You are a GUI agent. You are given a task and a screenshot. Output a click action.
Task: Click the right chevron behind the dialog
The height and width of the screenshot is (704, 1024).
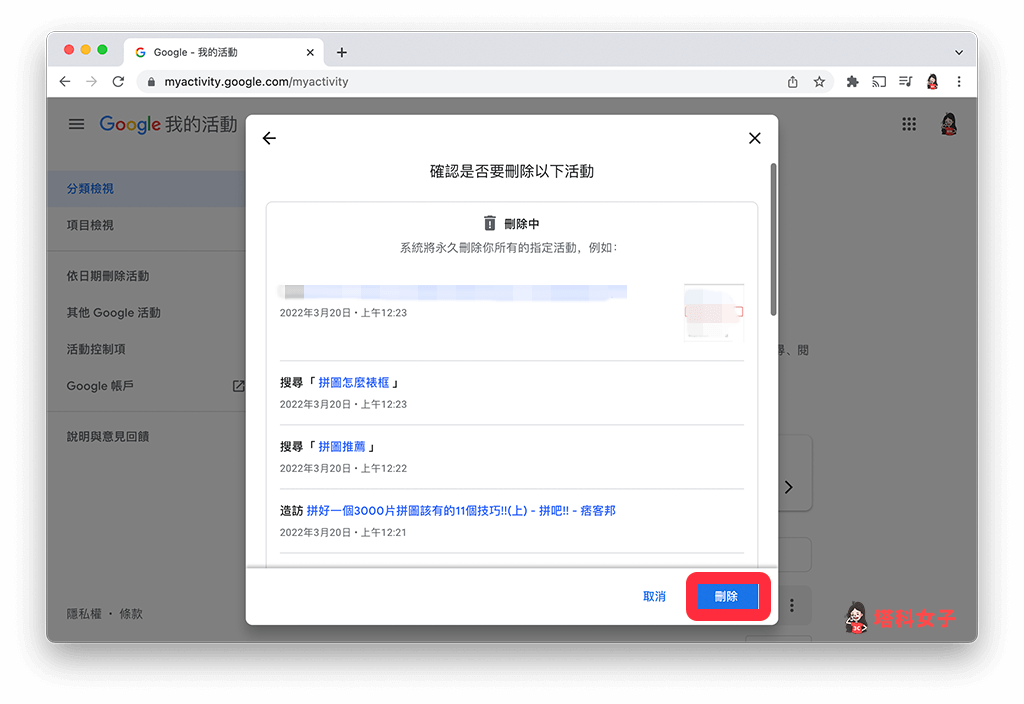[x=789, y=487]
